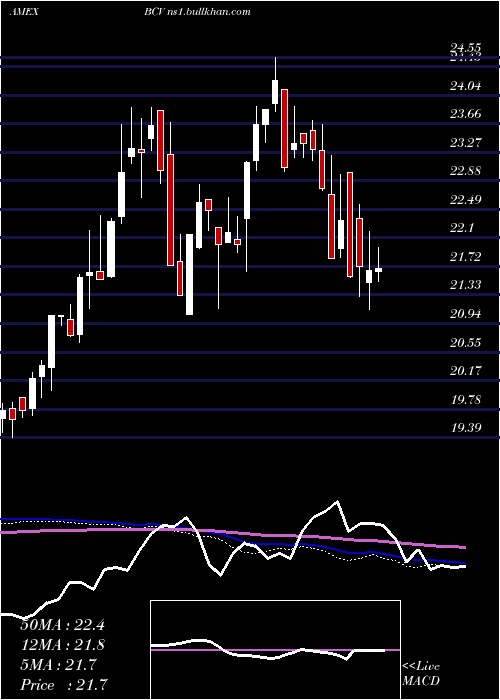Click the 24.04 price axis label

point(466,86)
